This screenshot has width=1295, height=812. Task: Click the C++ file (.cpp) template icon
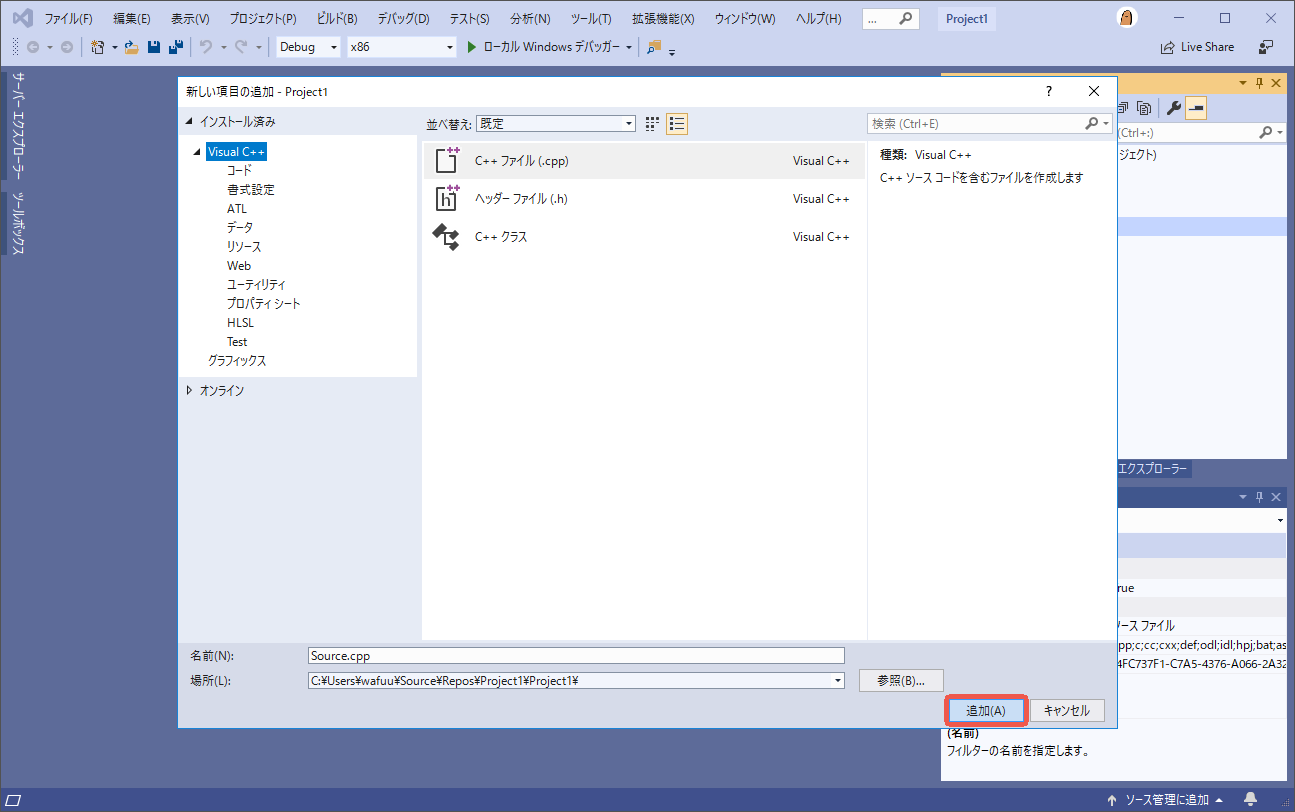point(447,161)
